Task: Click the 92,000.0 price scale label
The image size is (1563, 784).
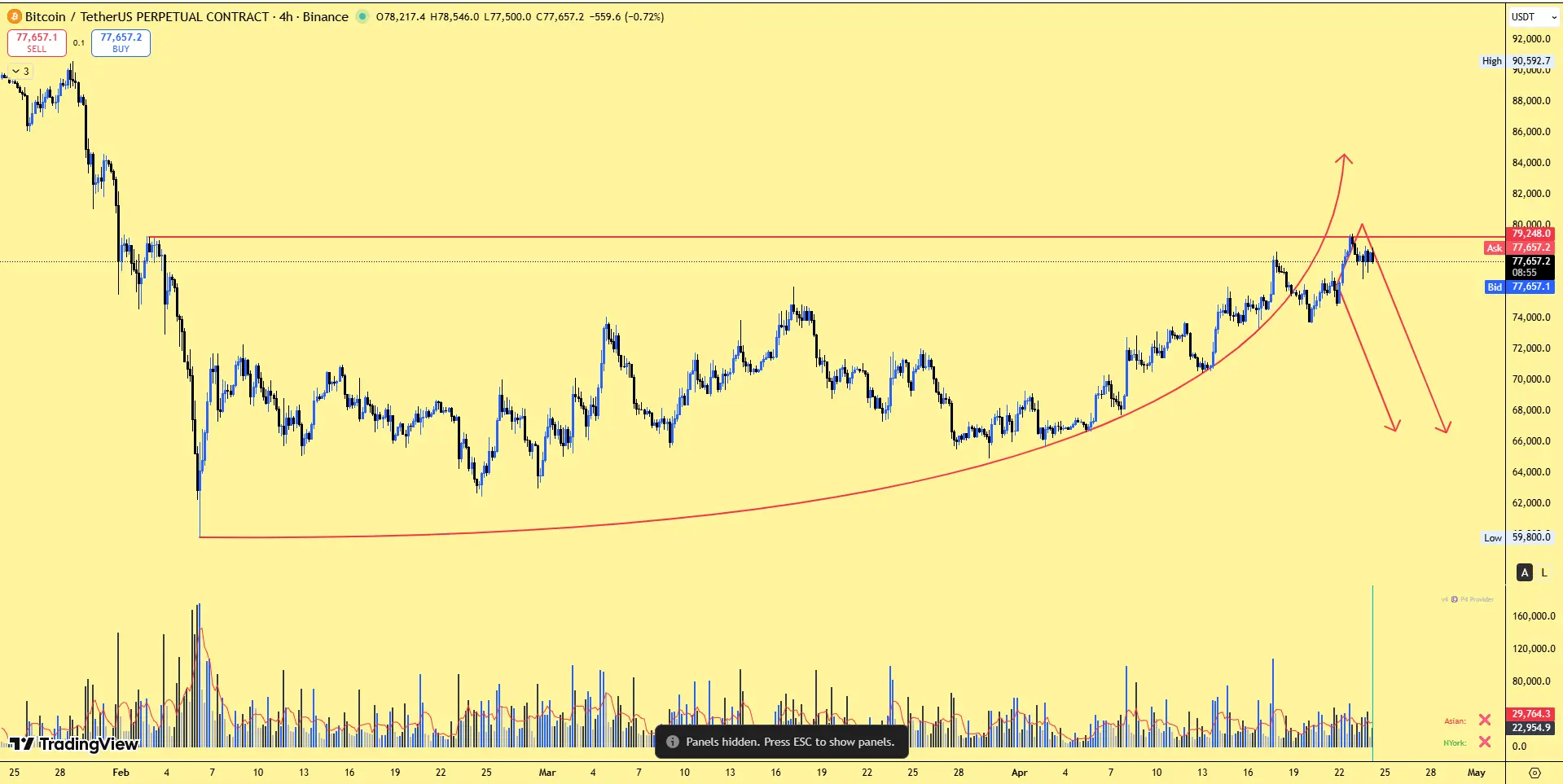Action: click(1531, 39)
